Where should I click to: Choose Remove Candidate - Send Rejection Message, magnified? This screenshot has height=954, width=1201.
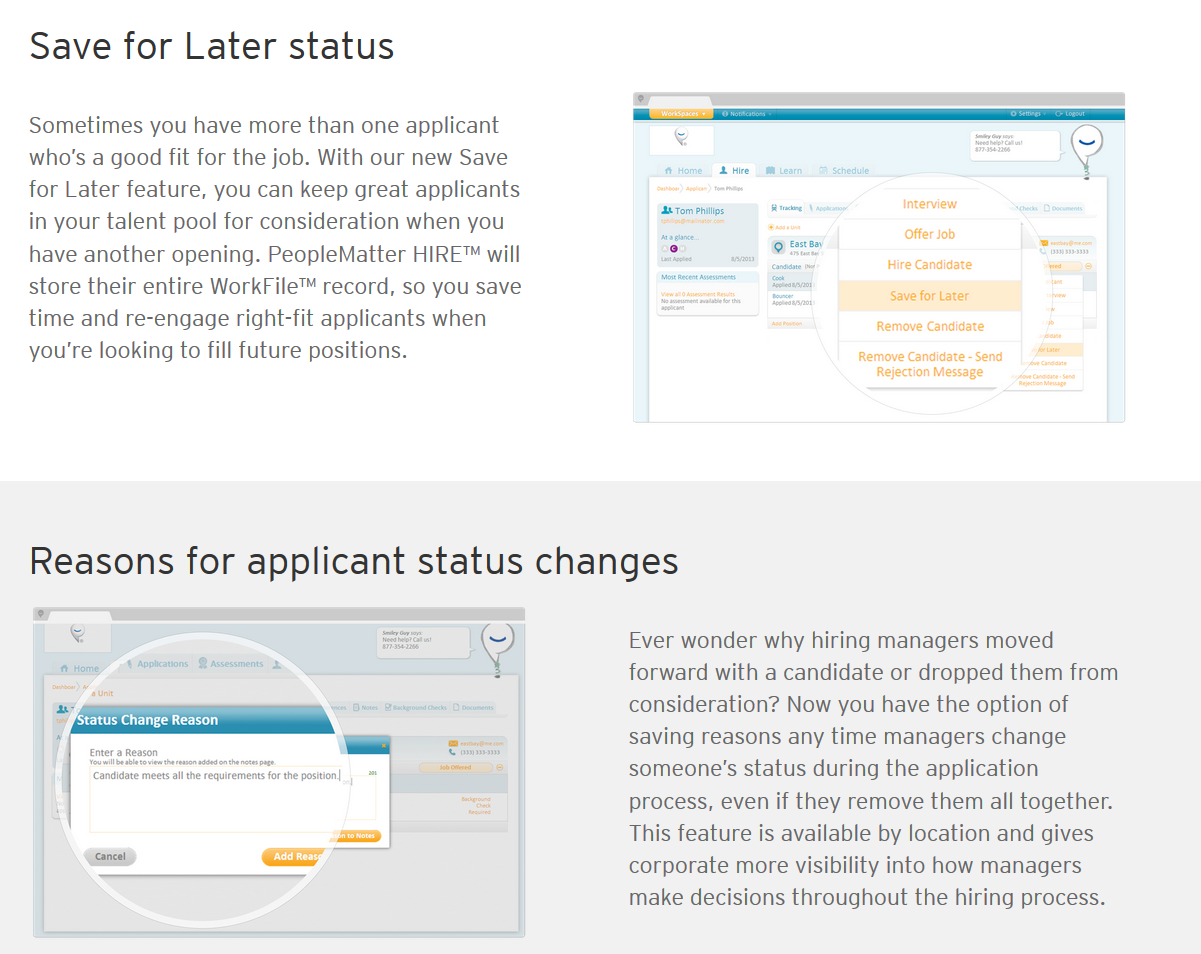click(930, 364)
